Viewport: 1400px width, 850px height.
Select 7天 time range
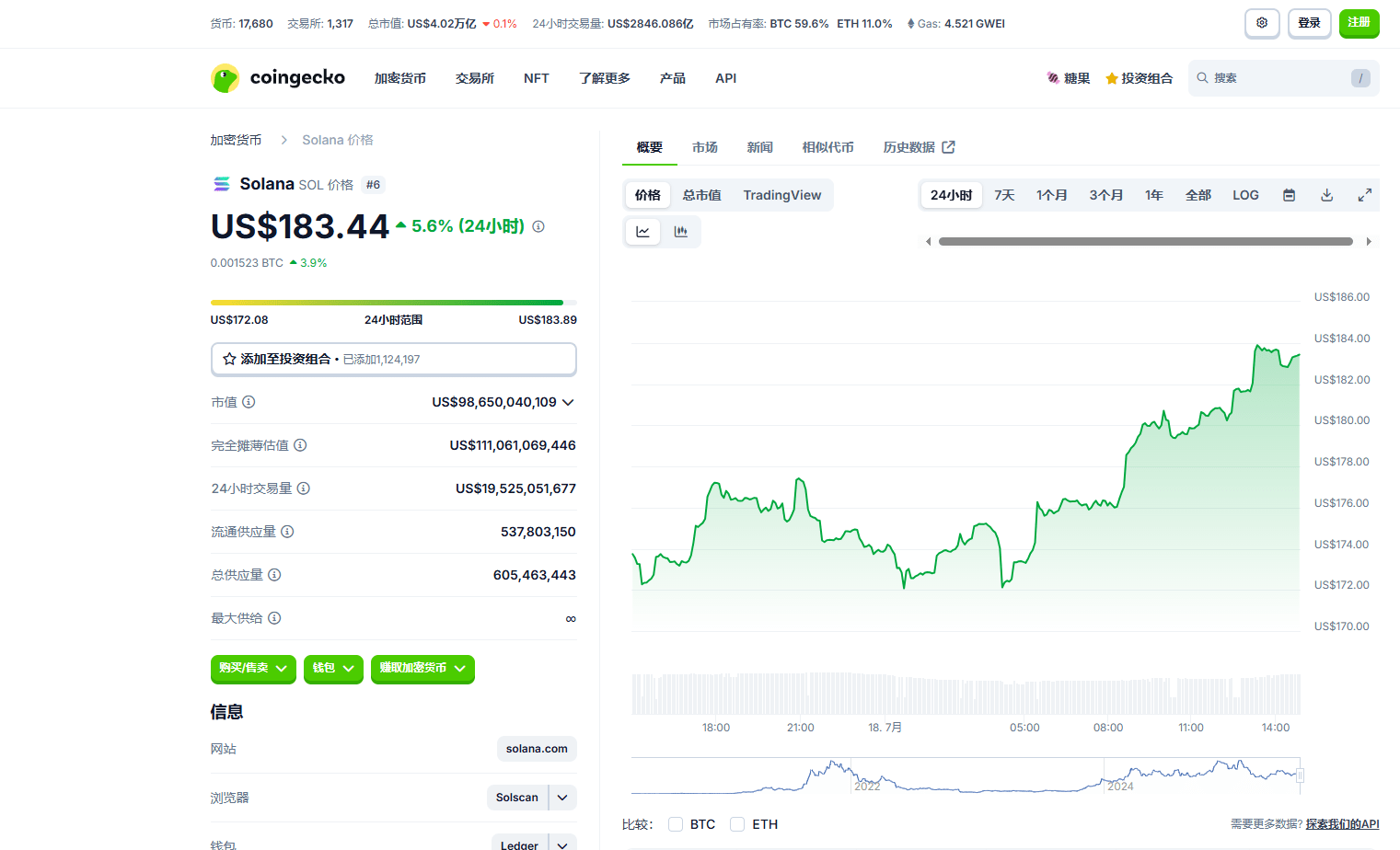pos(1004,195)
